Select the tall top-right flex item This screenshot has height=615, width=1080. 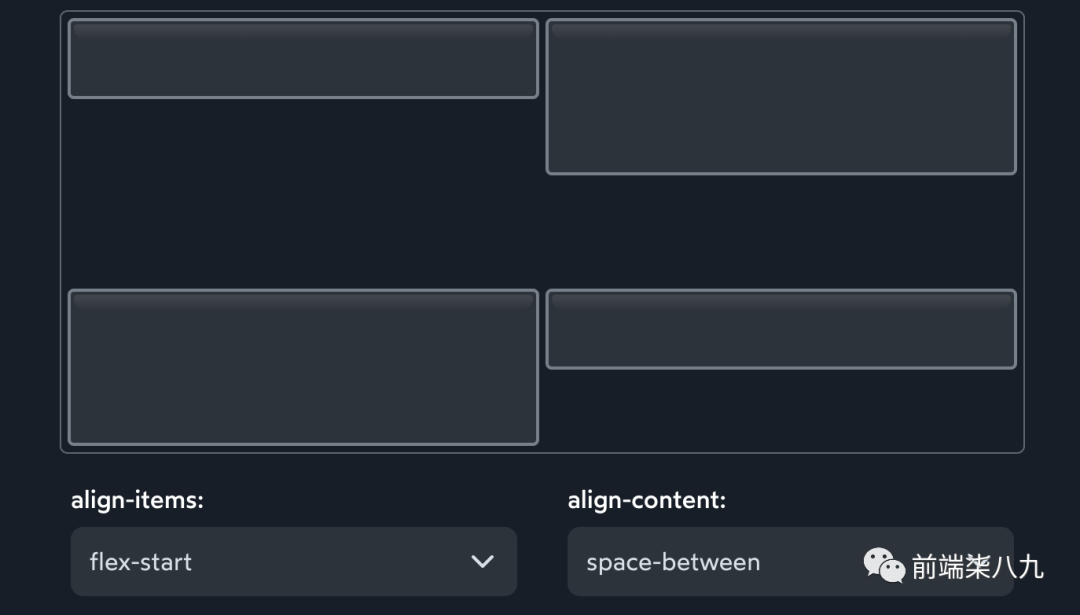[x=781, y=96]
